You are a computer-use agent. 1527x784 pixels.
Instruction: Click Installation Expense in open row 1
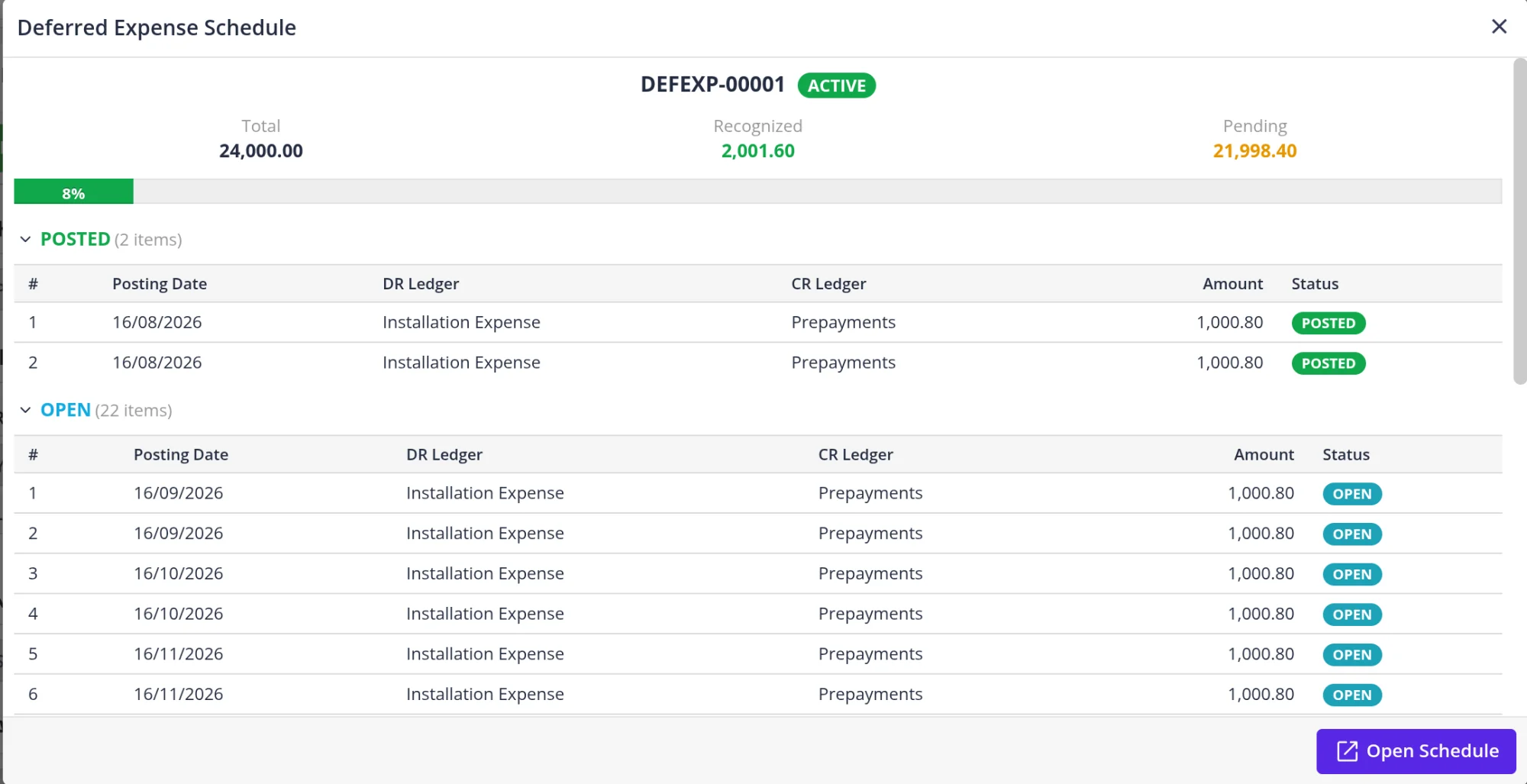coord(485,493)
